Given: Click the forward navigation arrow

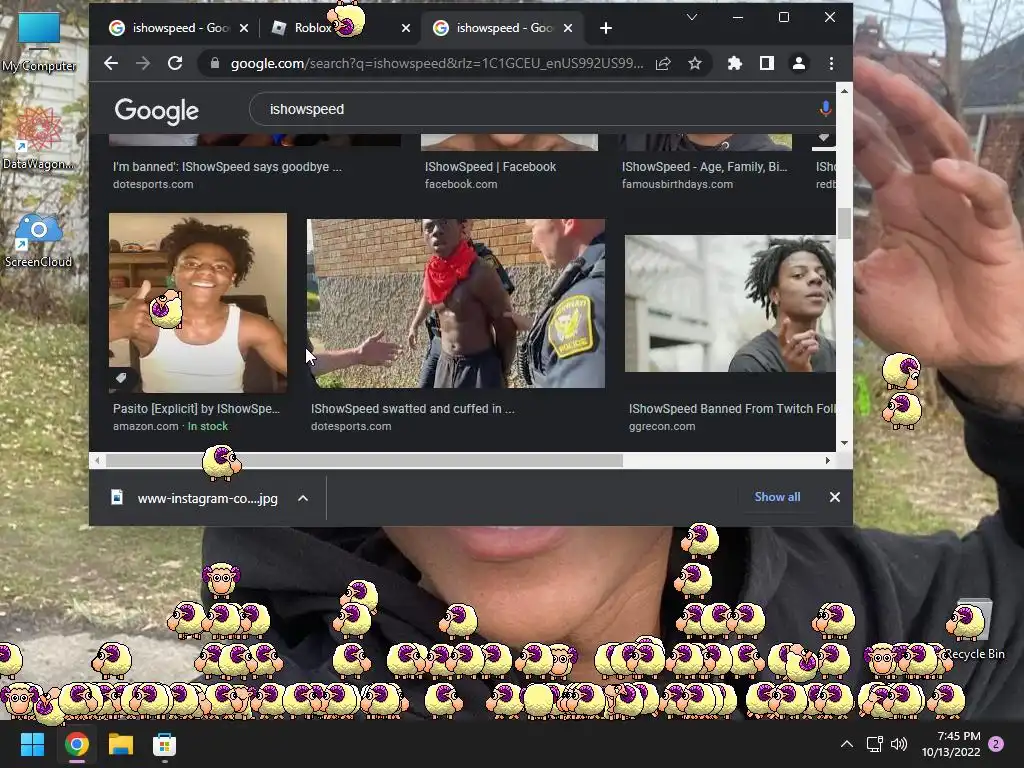Looking at the screenshot, I should coord(142,63).
